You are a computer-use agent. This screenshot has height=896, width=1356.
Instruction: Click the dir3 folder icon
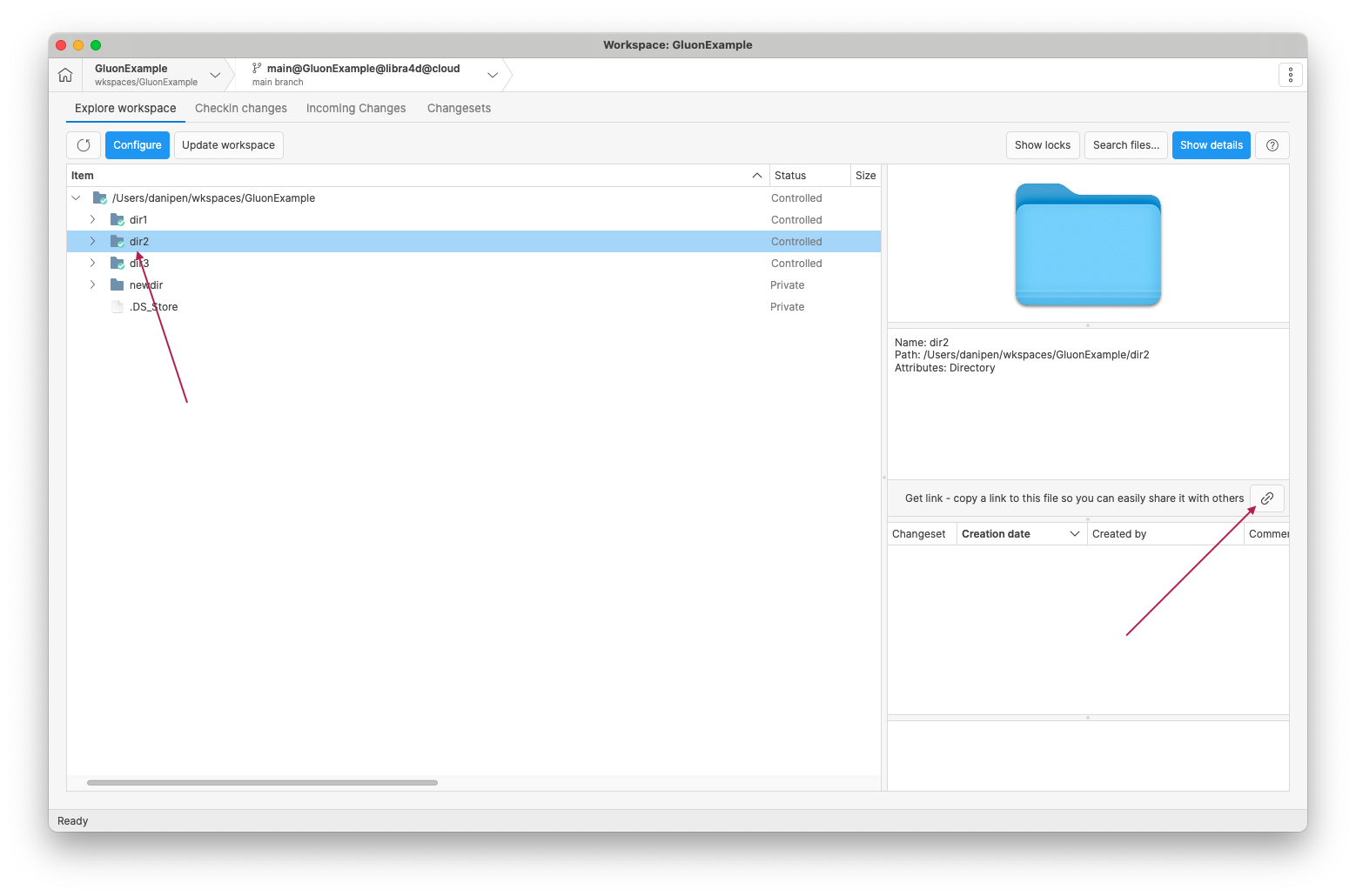click(x=117, y=263)
